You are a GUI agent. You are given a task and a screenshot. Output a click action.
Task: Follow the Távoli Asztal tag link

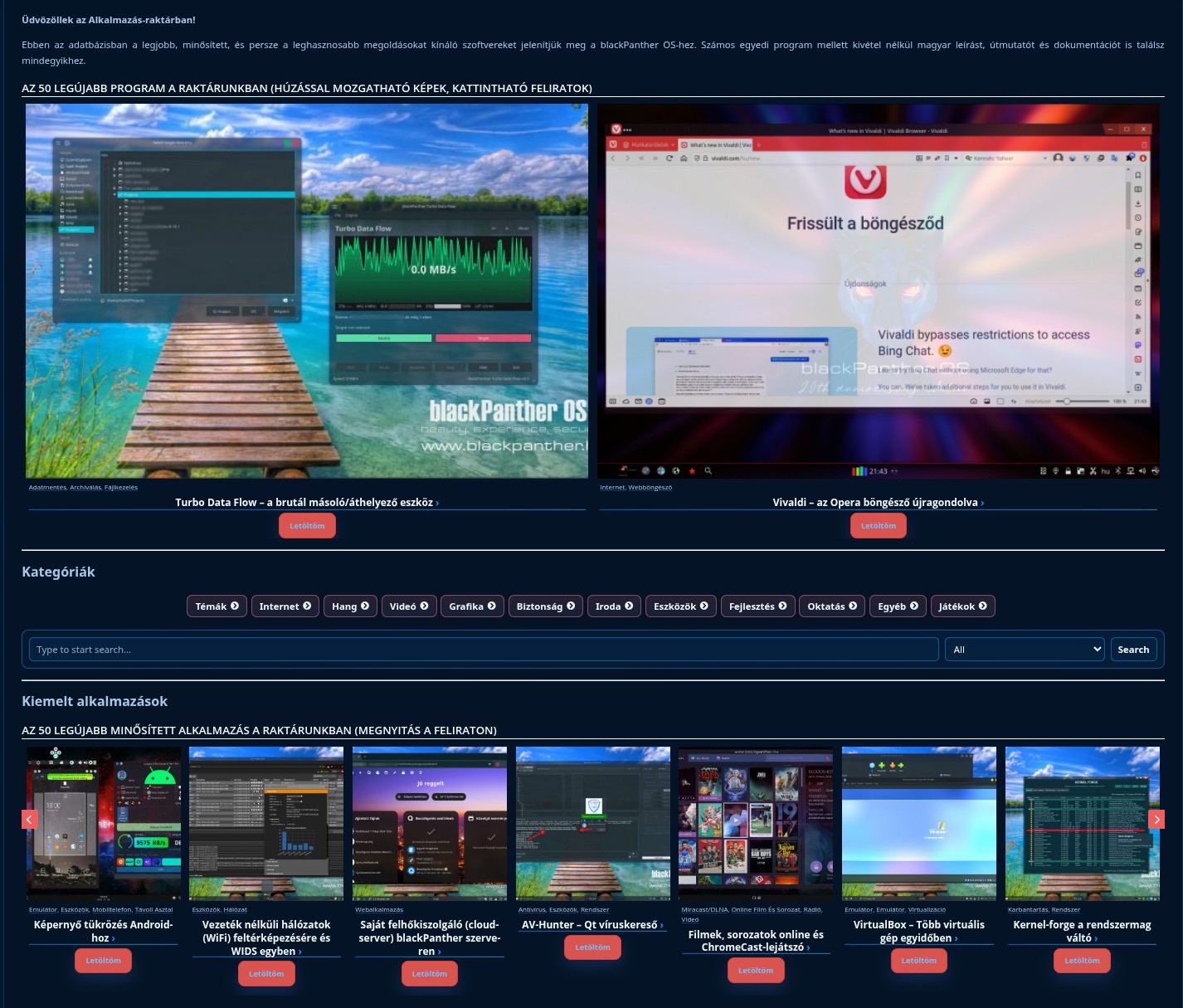coord(154,910)
